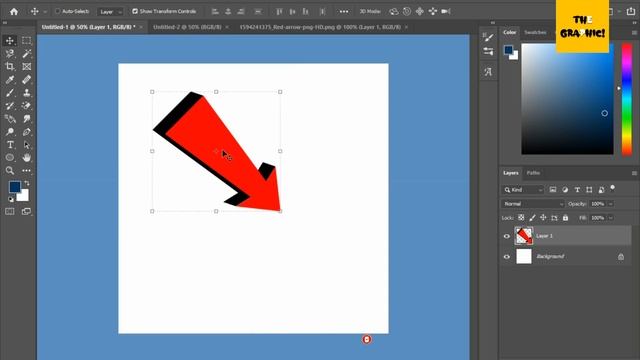
Task: Click the hue slider strip
Action: [x=627, y=99]
